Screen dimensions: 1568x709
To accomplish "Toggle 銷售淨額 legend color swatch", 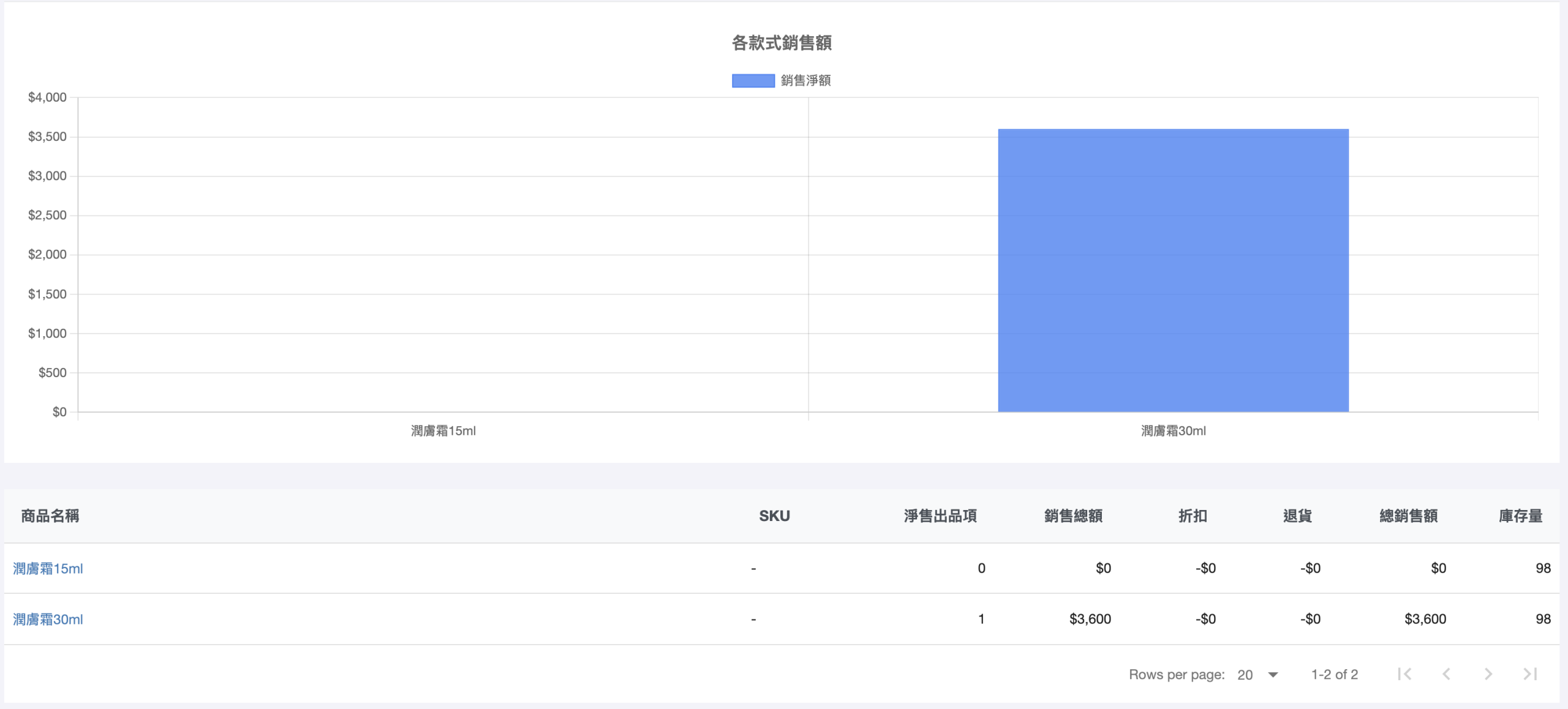I will 753,81.
